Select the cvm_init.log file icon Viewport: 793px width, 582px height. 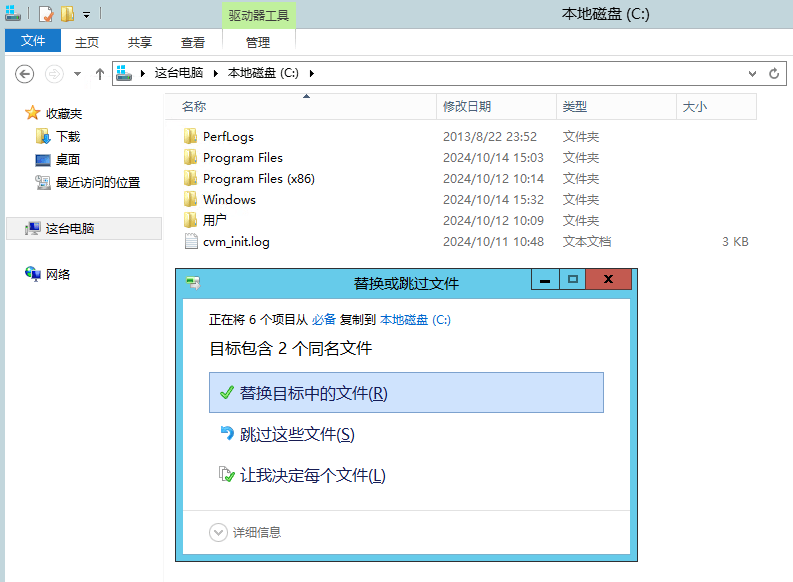[191, 241]
